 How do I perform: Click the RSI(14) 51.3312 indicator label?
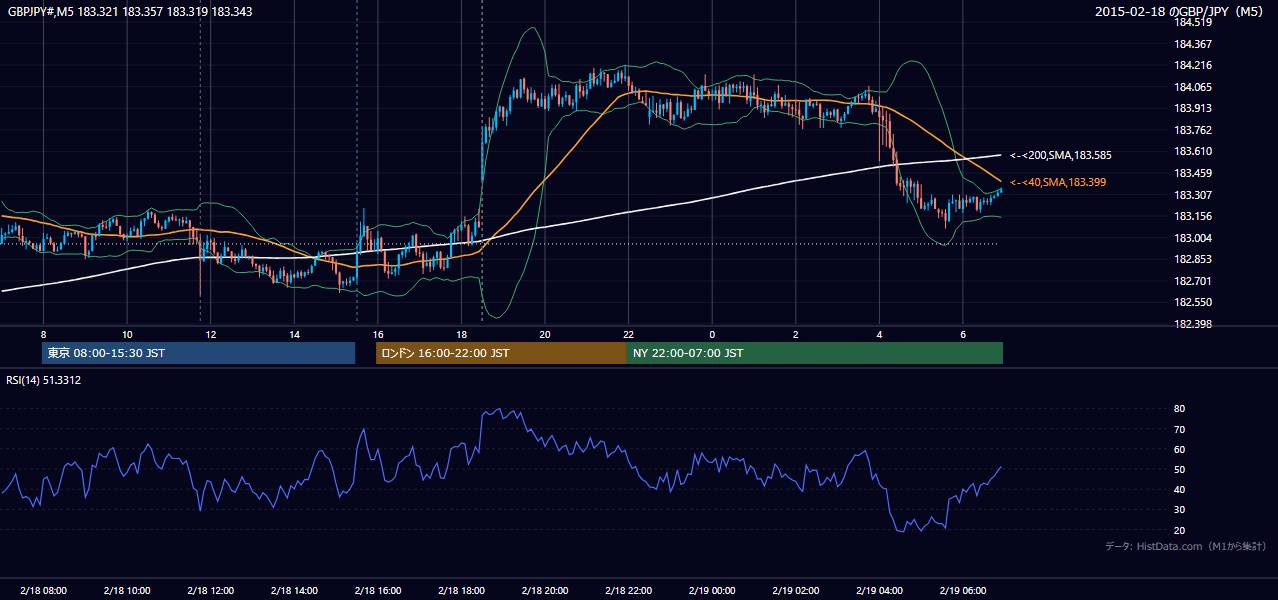pos(43,380)
